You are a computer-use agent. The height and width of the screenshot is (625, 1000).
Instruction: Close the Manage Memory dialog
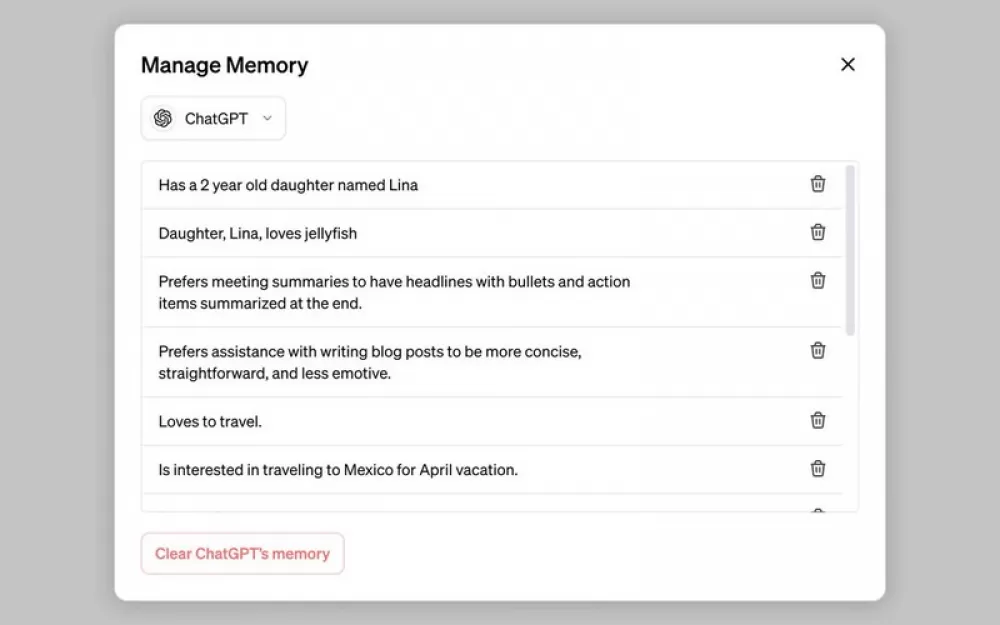pos(848,64)
